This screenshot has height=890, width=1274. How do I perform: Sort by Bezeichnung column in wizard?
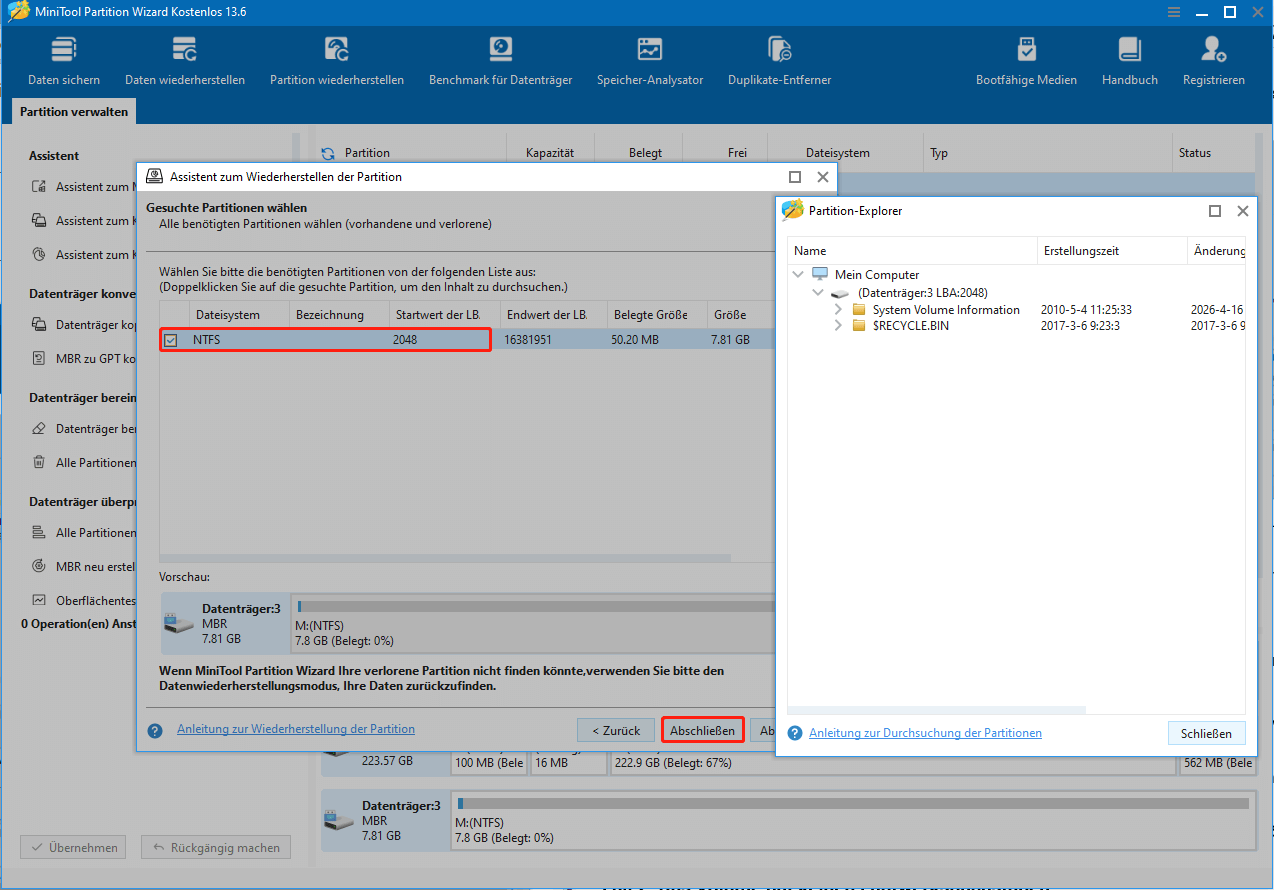[339, 314]
